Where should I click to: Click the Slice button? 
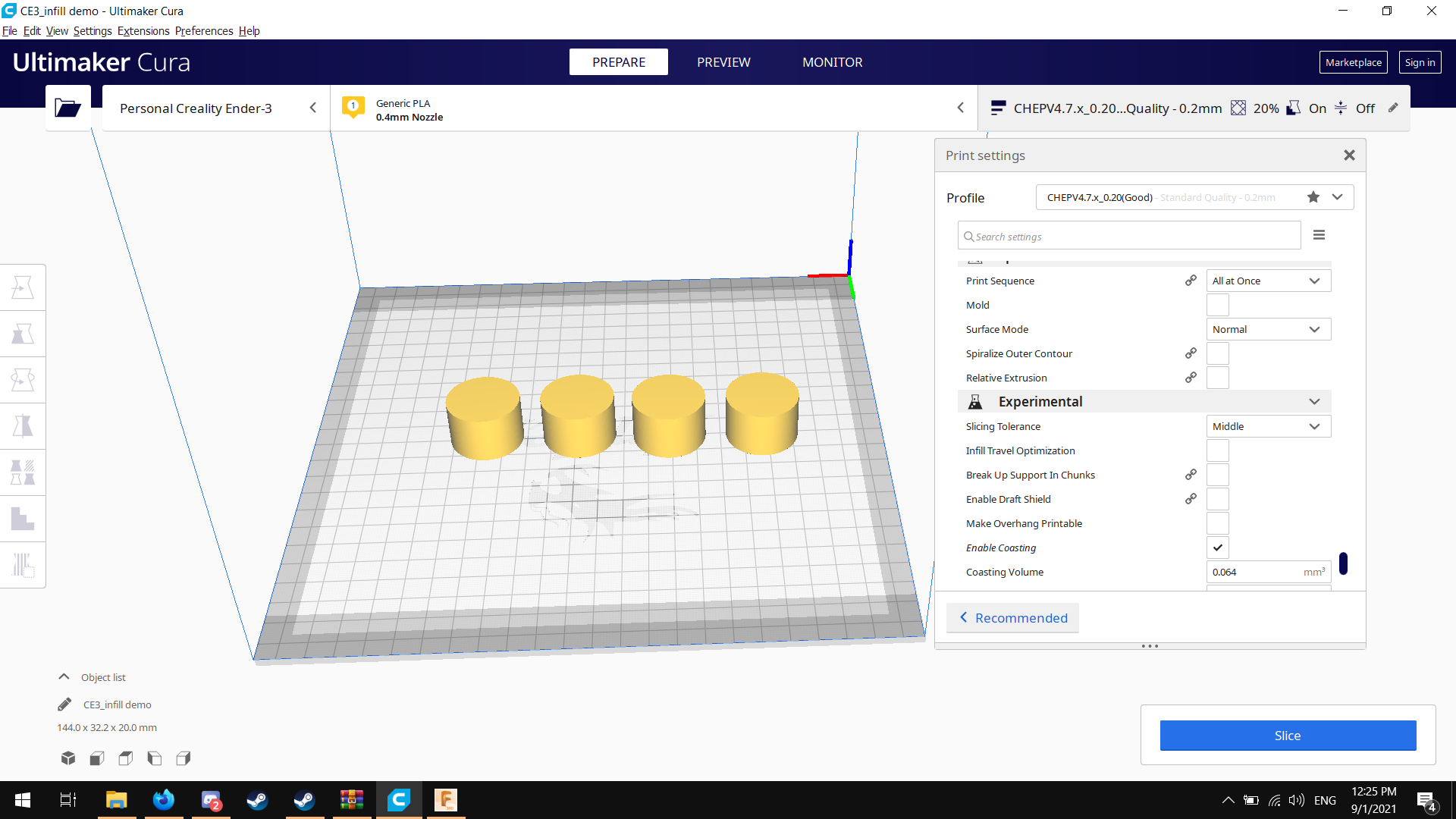(1288, 736)
